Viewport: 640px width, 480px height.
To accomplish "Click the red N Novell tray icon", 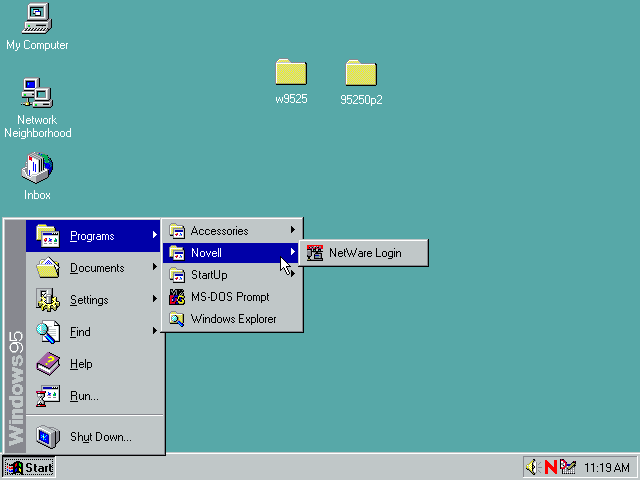I will coord(551,467).
